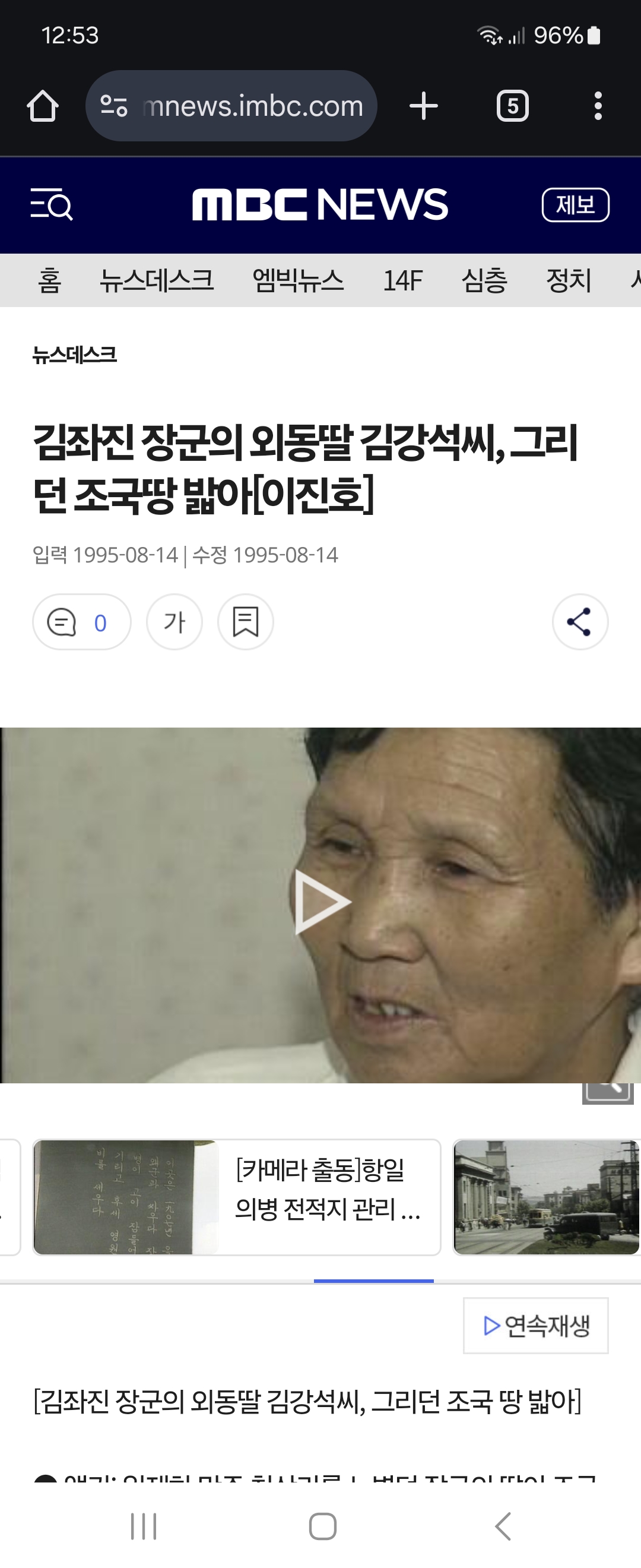Select the 14F menu tab
Image resolution: width=641 pixels, height=1568 pixels.
click(x=402, y=280)
